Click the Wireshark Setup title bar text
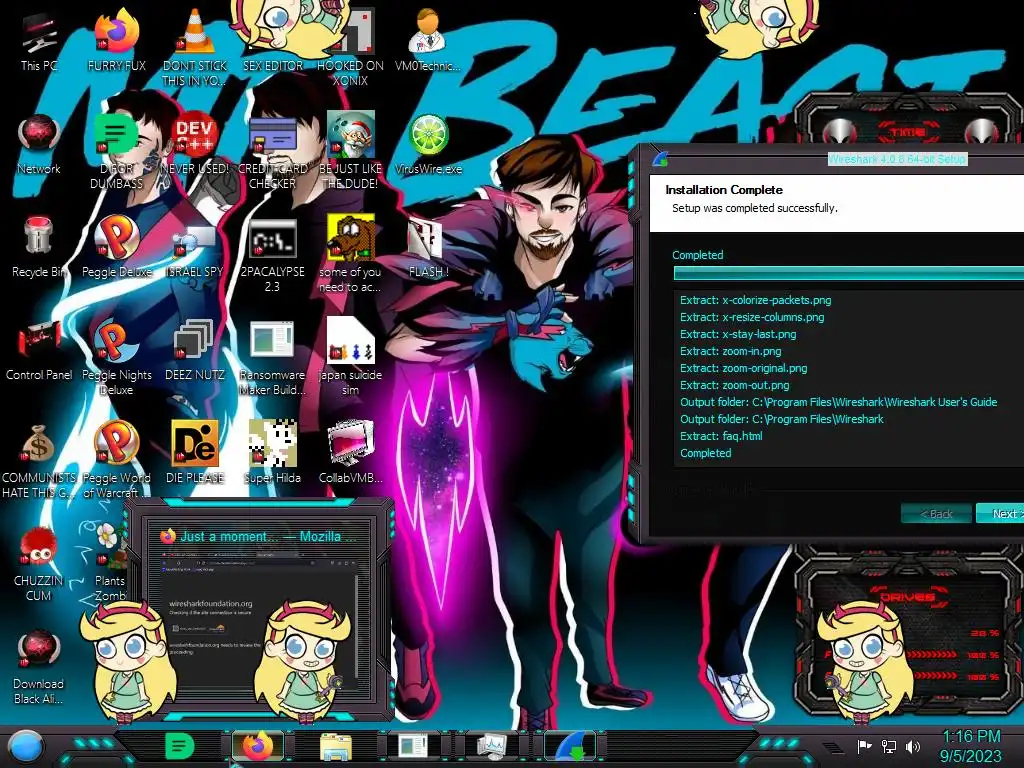 click(x=896, y=159)
